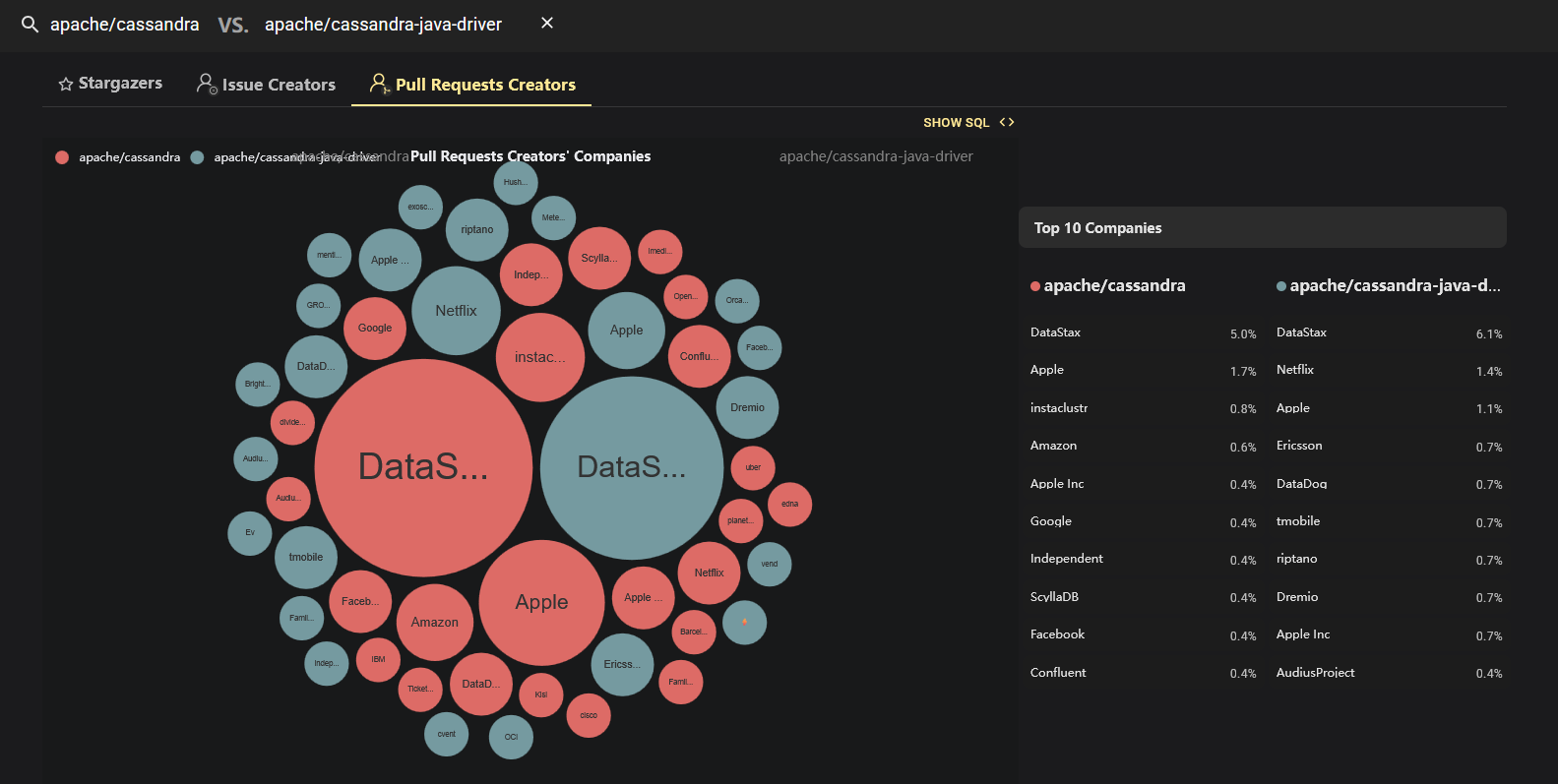Click the red divide... bubble
Image resolution: width=1558 pixels, height=784 pixels.
(x=292, y=423)
